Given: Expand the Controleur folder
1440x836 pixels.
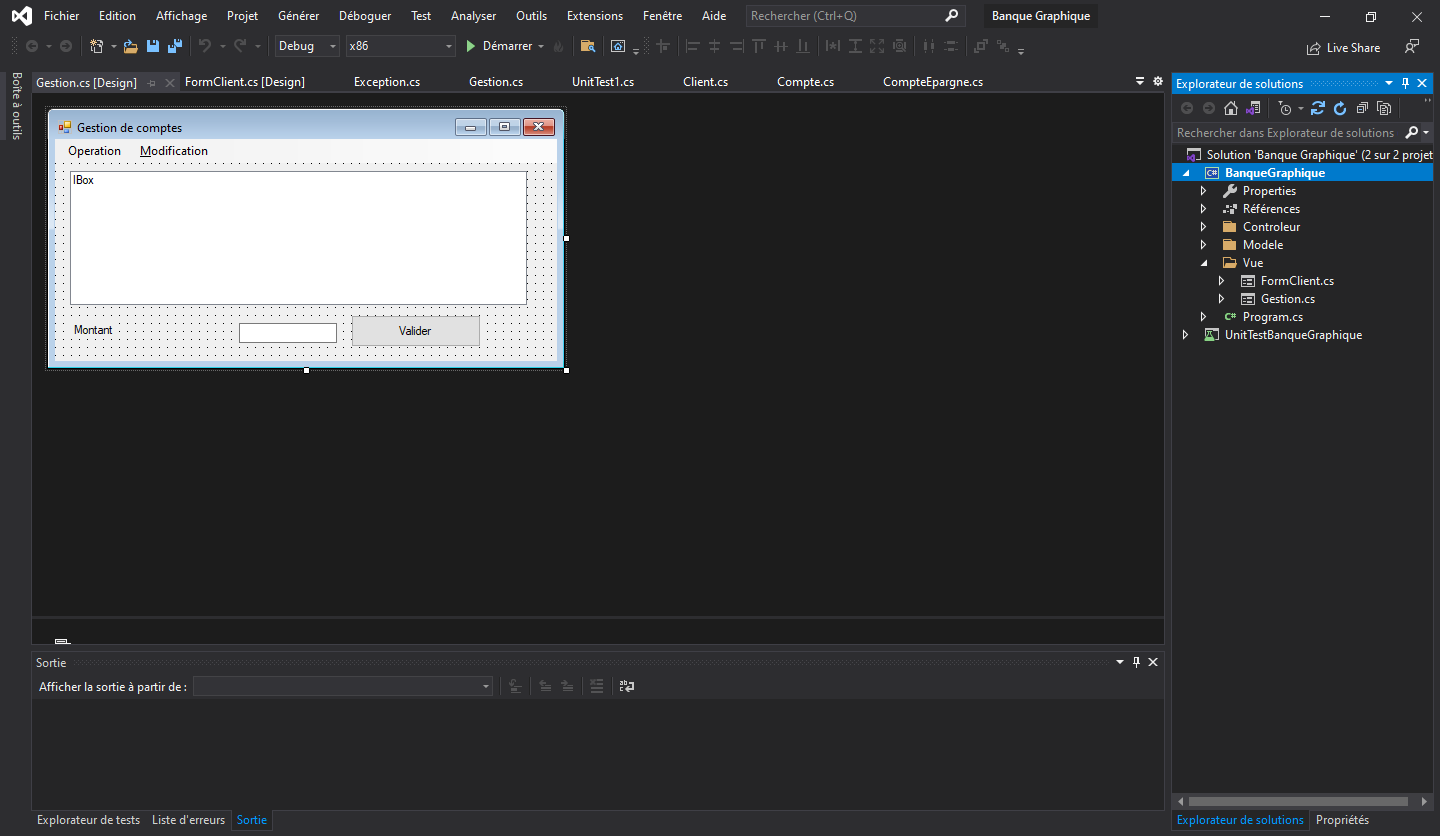Looking at the screenshot, I should 1203,227.
